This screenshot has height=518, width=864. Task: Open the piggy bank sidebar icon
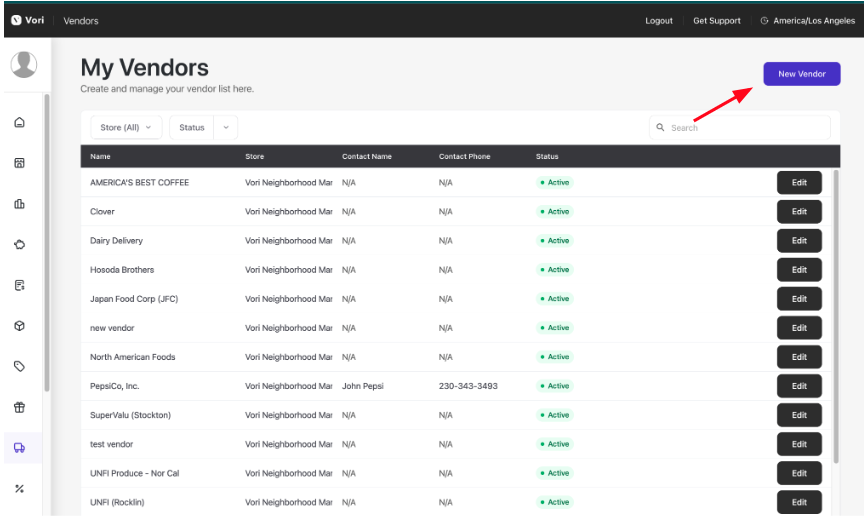click(x=19, y=245)
